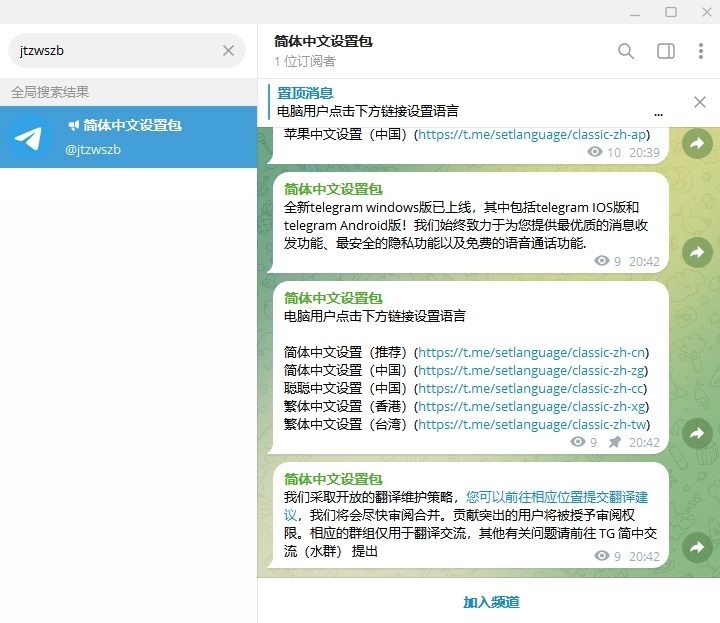Open the three-dot more options menu
This screenshot has height=623, width=720.
pyautogui.click(x=701, y=51)
